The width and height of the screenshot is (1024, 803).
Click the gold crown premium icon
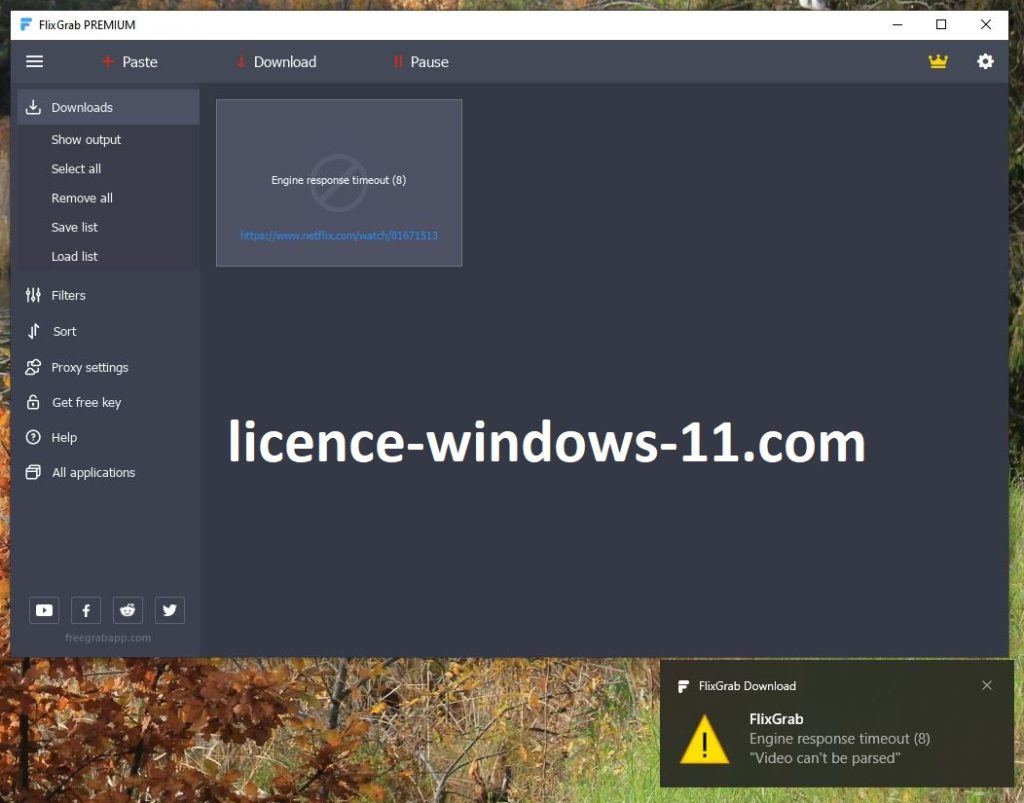937,62
